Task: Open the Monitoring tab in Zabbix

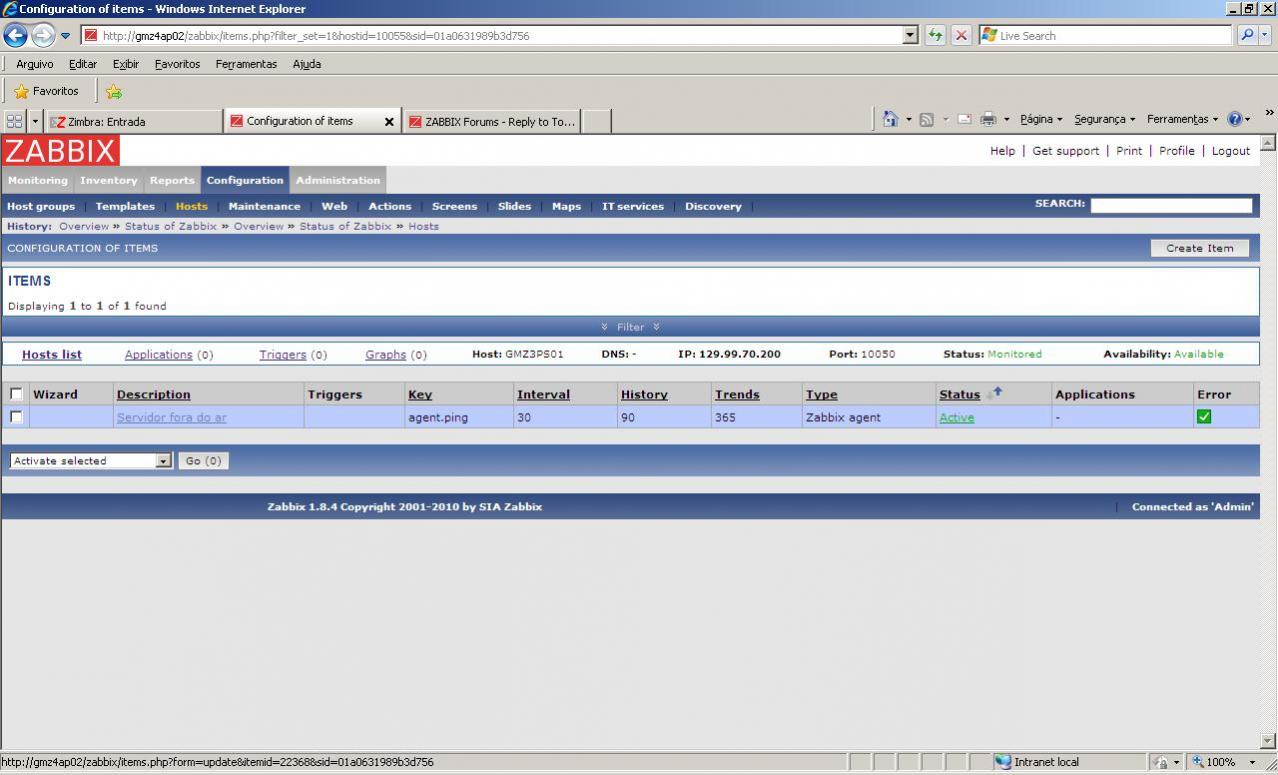Action: click(x=38, y=181)
